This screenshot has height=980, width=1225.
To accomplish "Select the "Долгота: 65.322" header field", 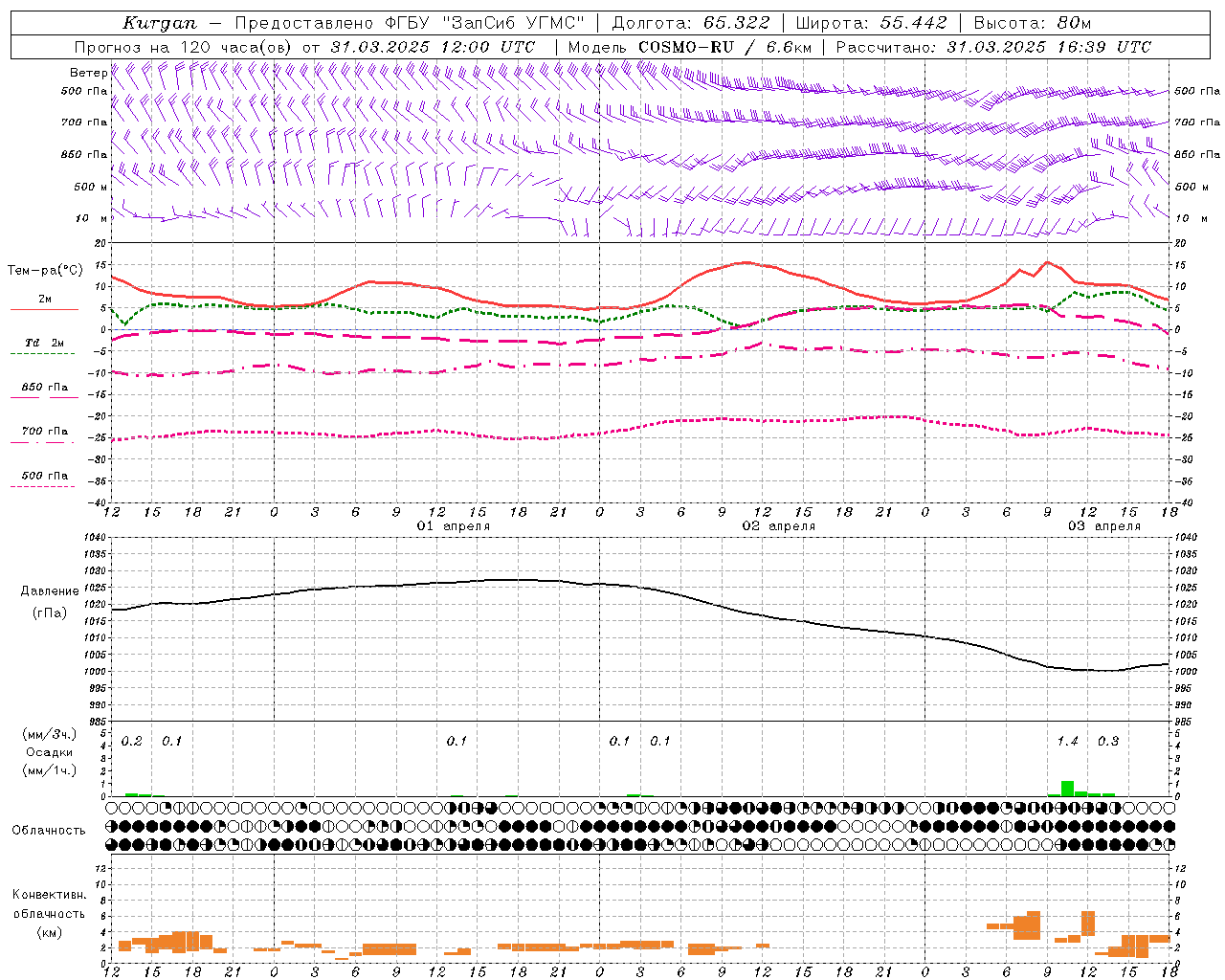I will pyautogui.click(x=691, y=23).
